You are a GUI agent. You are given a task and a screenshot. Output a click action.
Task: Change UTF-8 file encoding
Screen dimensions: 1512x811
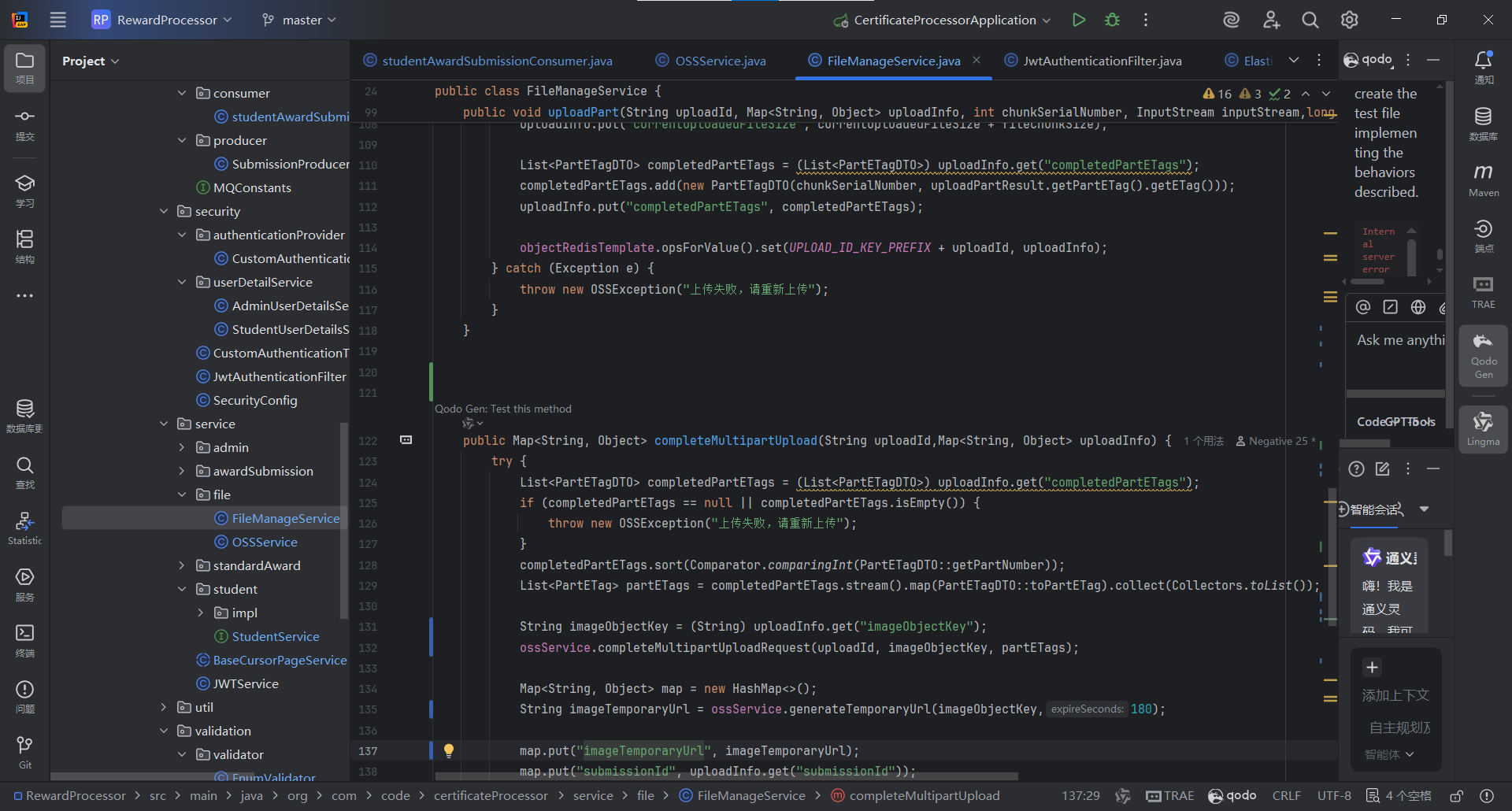tap(1334, 795)
